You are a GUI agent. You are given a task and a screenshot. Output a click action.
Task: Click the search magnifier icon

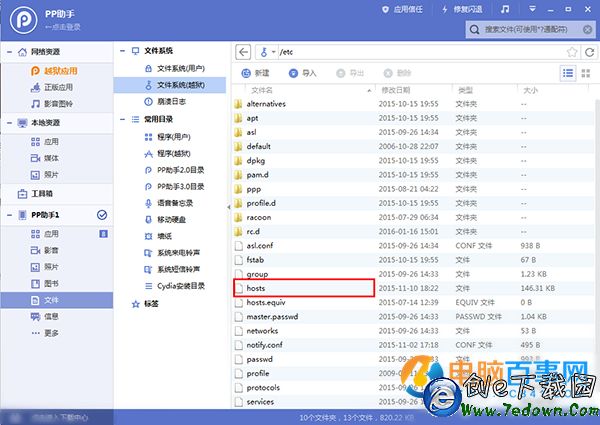point(474,29)
